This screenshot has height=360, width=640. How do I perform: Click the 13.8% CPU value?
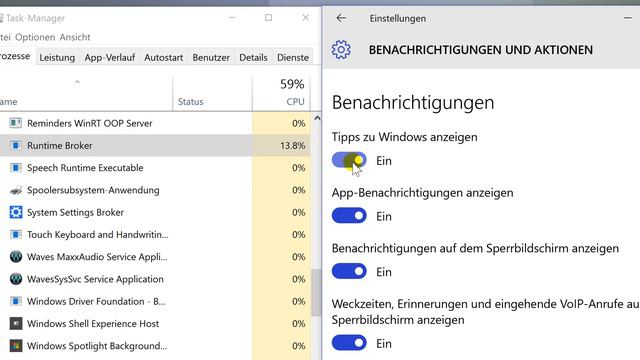(293, 145)
